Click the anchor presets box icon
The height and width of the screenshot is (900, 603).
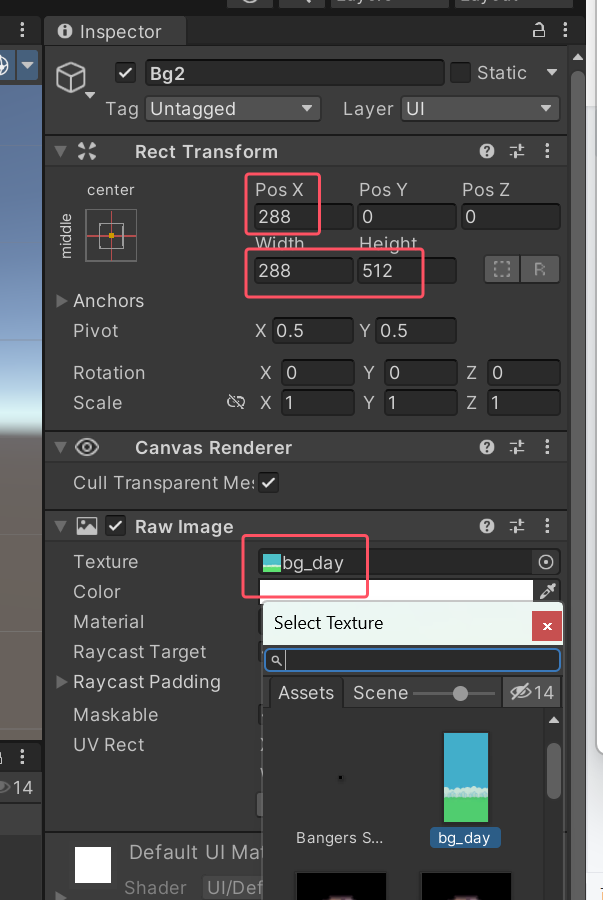pyautogui.click(x=111, y=235)
